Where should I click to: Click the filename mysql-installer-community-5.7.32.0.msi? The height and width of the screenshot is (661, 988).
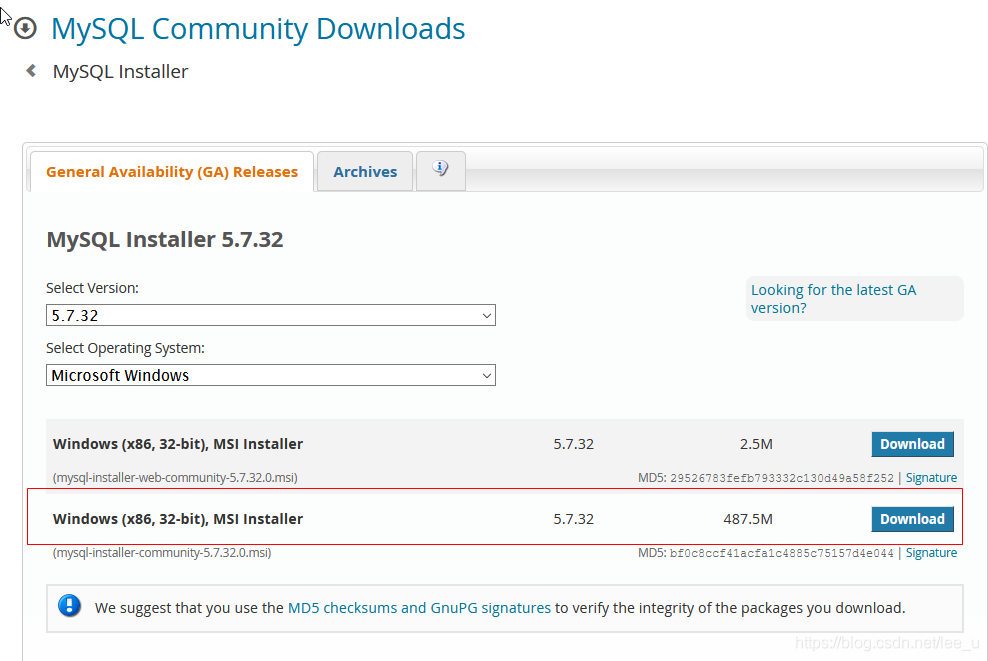point(162,553)
